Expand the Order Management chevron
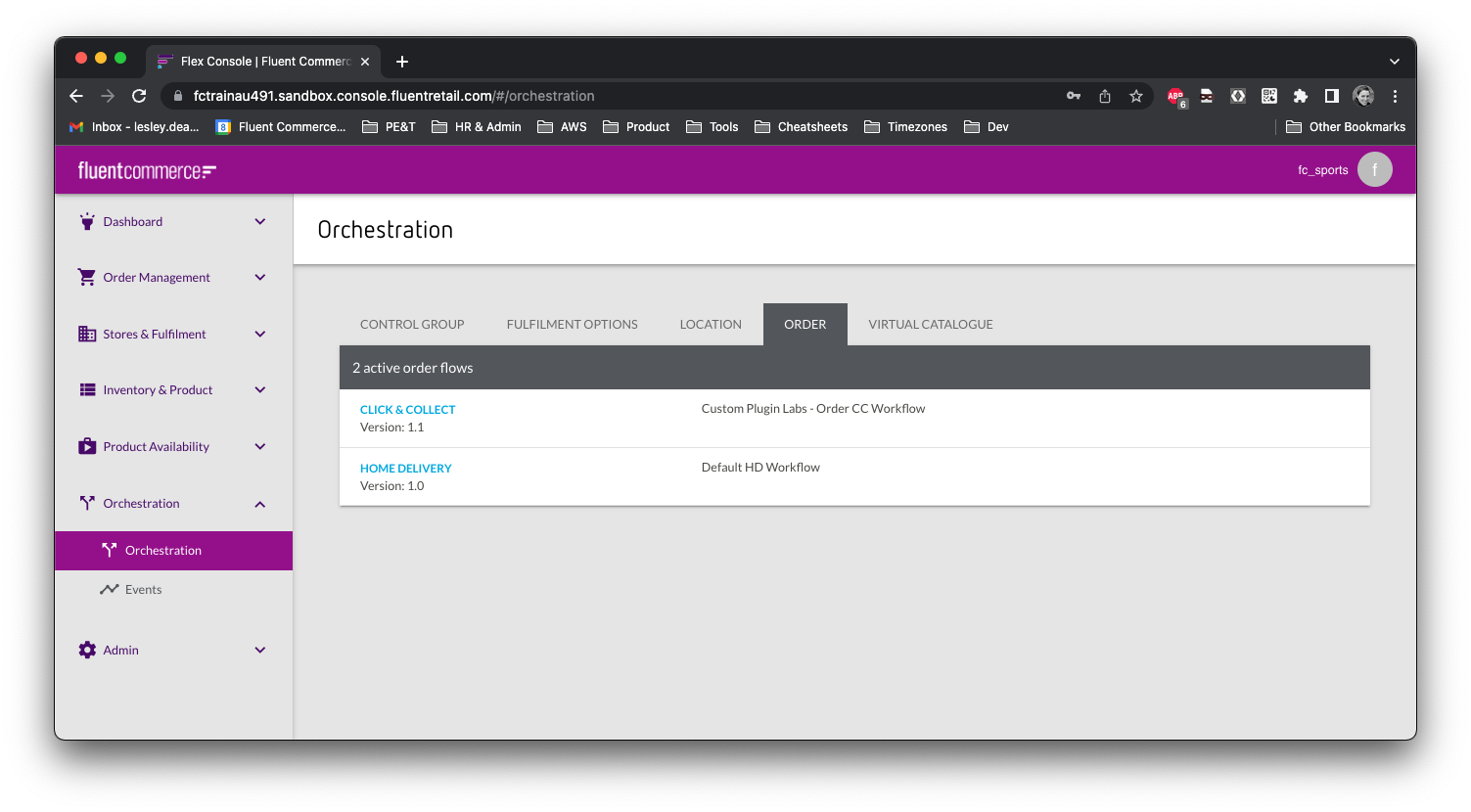 (x=260, y=277)
